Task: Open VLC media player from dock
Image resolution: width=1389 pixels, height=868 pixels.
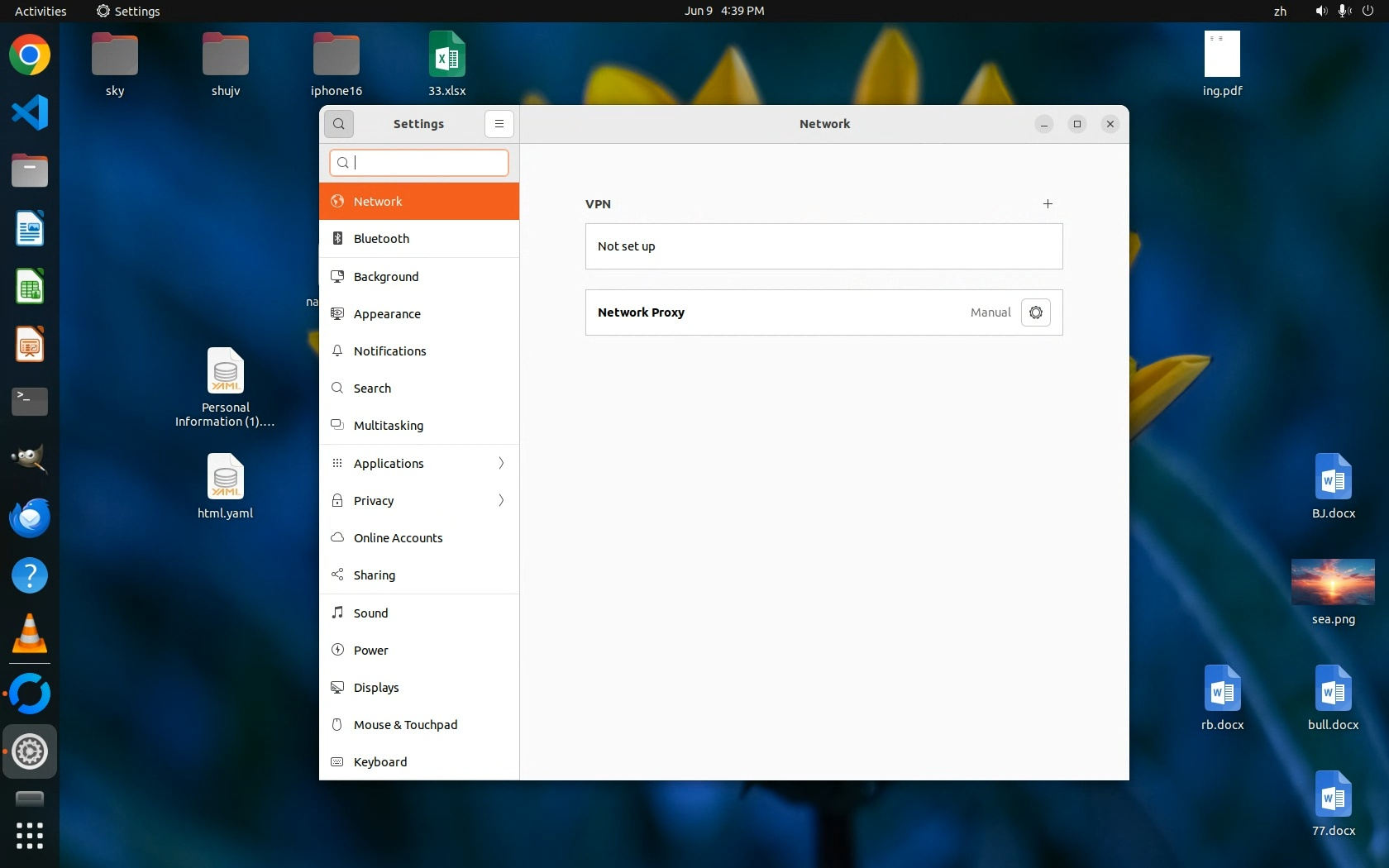Action: 30,634
